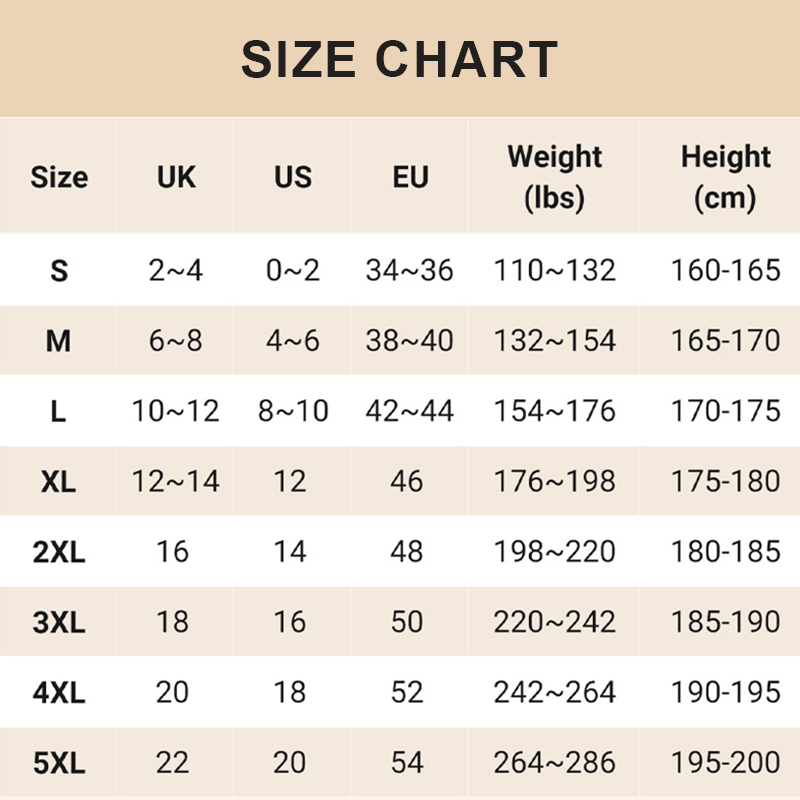Viewport: 800px width, 800px height.
Task: Select the M size row label
Action: 59,341
